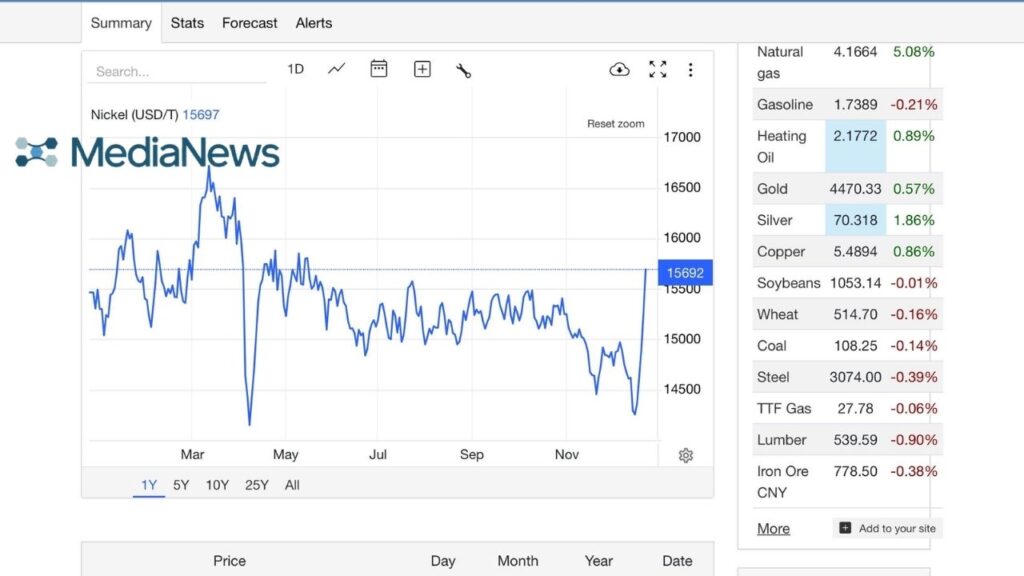Switch to the Forecast tab
This screenshot has height=576, width=1024.
(x=250, y=22)
